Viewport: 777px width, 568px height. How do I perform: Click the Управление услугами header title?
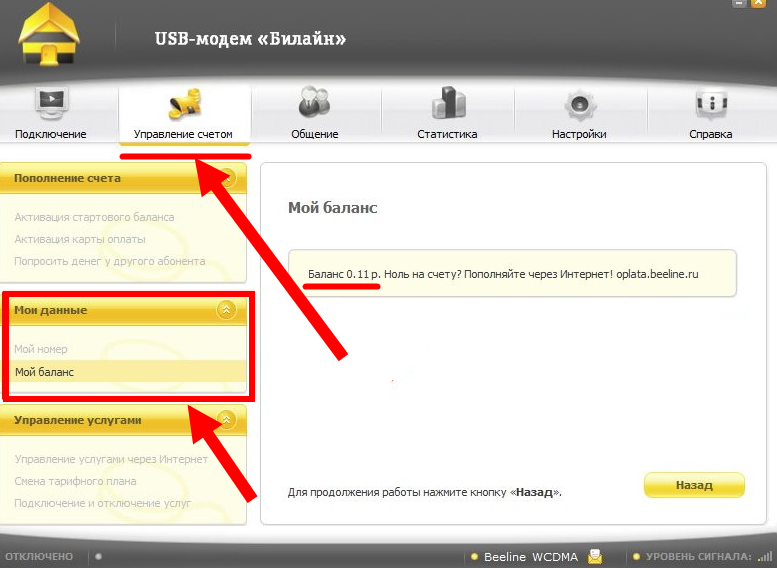click(x=77, y=420)
